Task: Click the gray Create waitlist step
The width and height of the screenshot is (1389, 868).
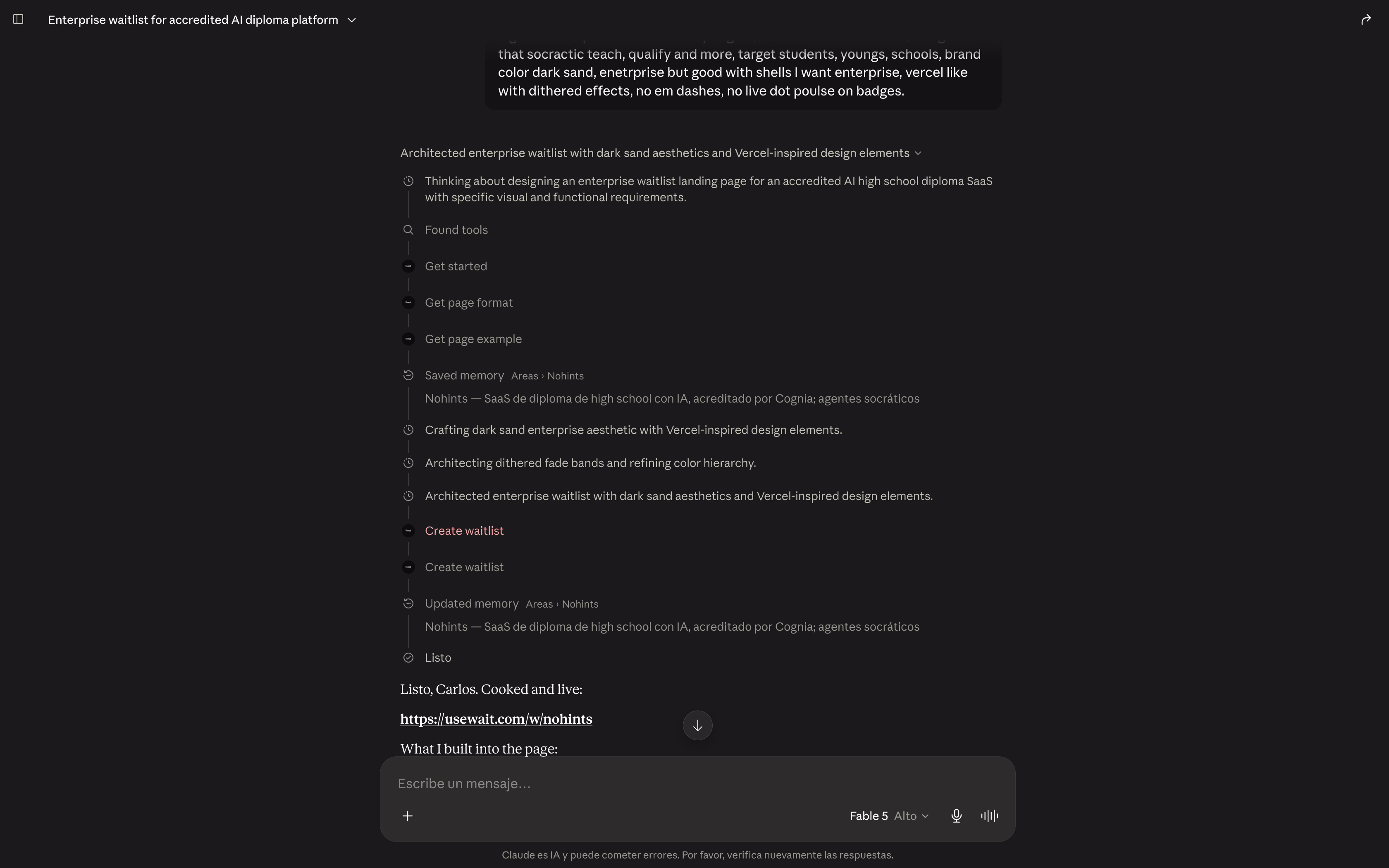Action: coord(464,567)
